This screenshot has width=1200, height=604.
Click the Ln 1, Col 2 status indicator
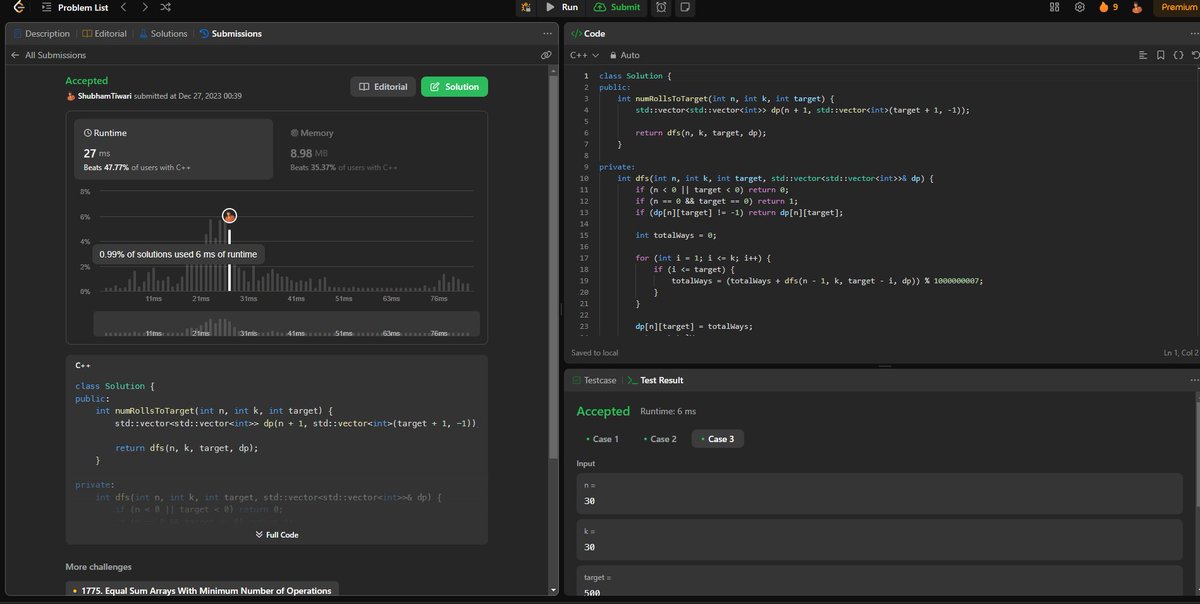pos(1180,353)
